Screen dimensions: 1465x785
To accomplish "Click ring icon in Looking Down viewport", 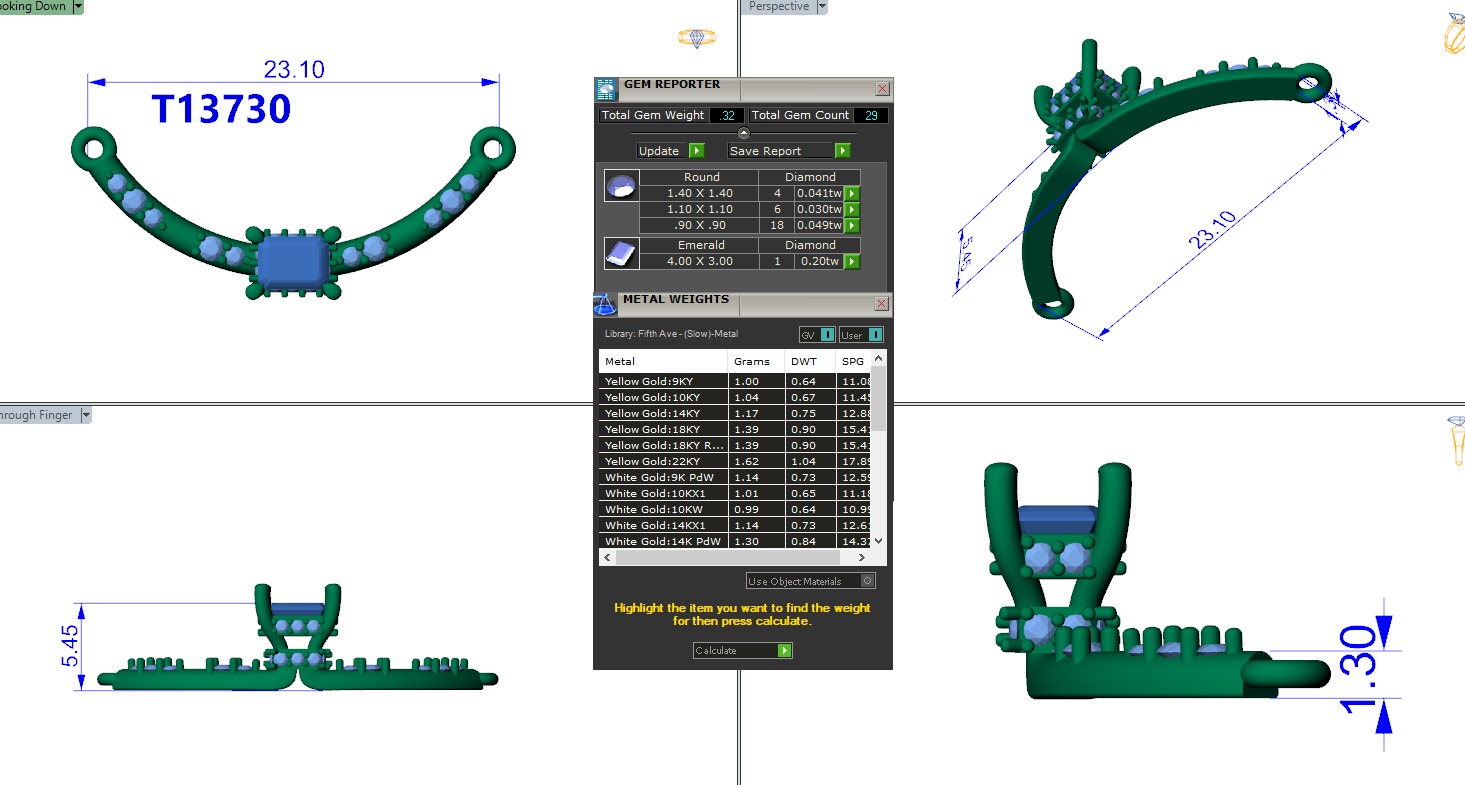I will click(x=696, y=38).
